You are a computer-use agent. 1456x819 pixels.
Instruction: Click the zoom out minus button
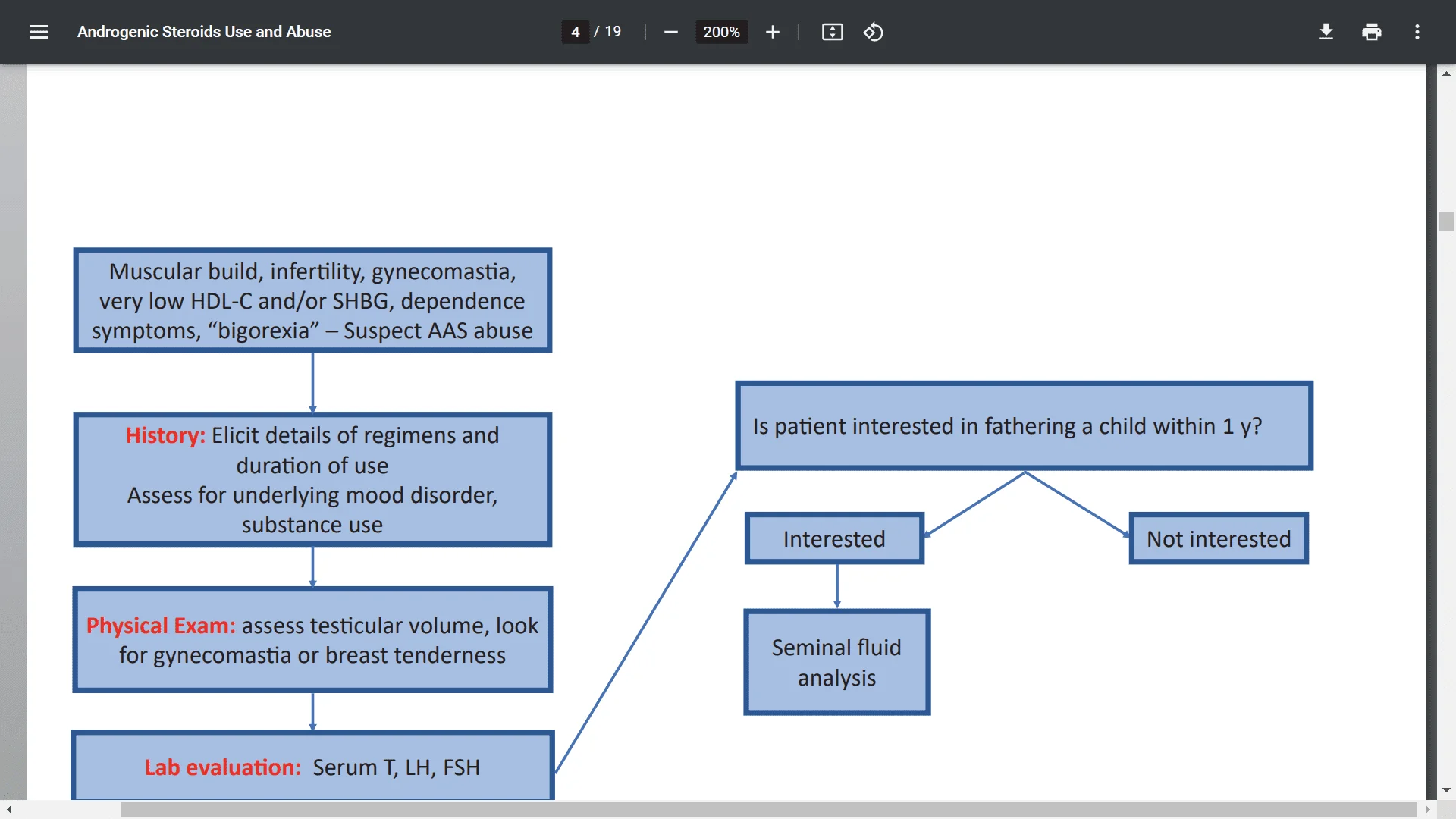click(x=670, y=32)
